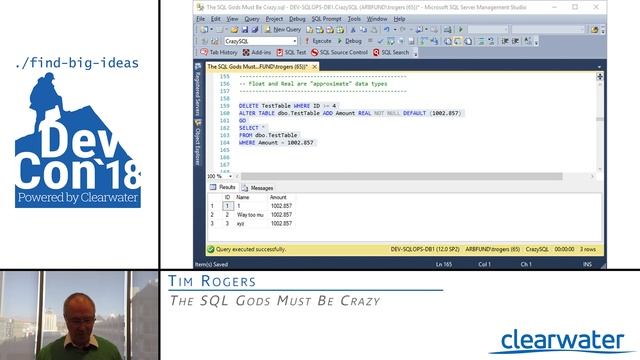Click the Copy icon
Viewport: 640px width, 360px height.
pos(363,29)
